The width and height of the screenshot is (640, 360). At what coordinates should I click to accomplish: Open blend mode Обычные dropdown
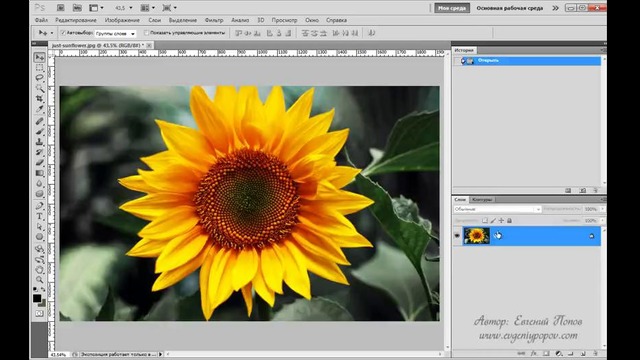(x=497, y=209)
